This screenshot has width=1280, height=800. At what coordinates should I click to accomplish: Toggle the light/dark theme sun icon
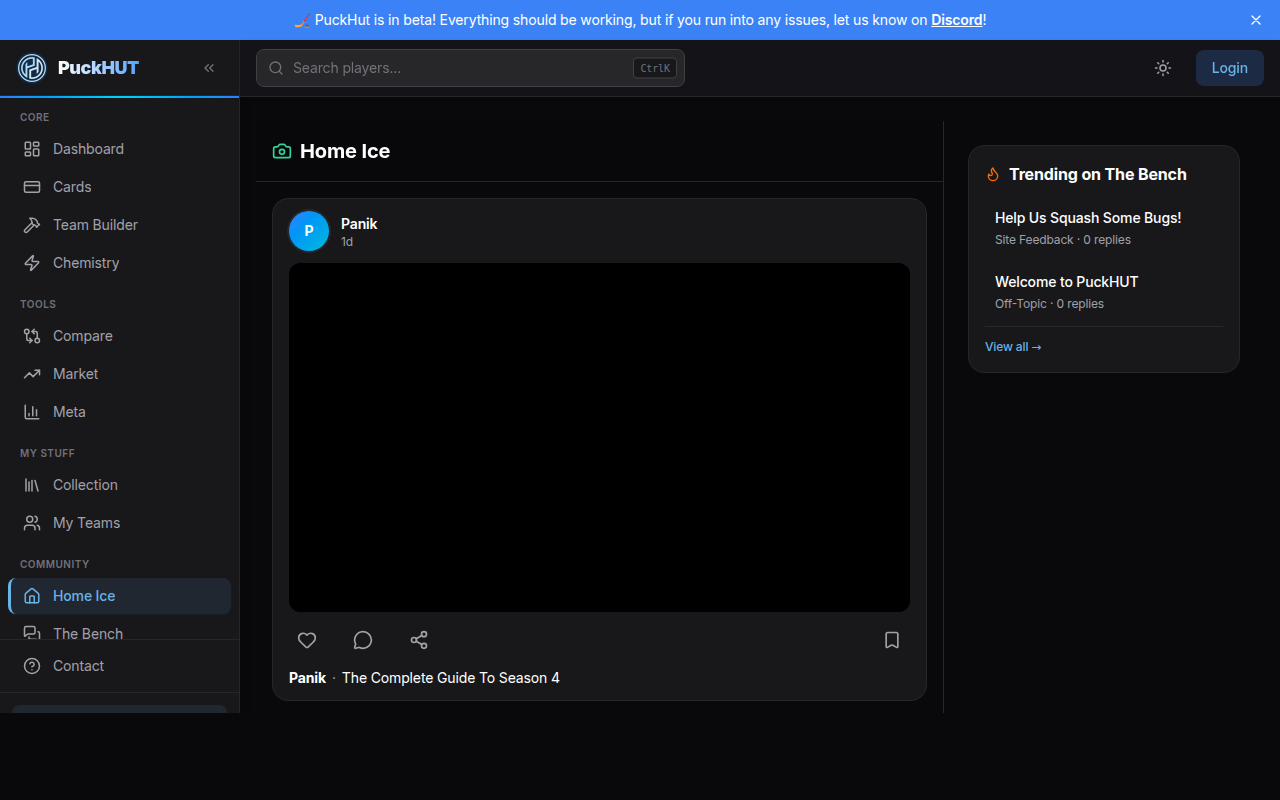click(1162, 68)
